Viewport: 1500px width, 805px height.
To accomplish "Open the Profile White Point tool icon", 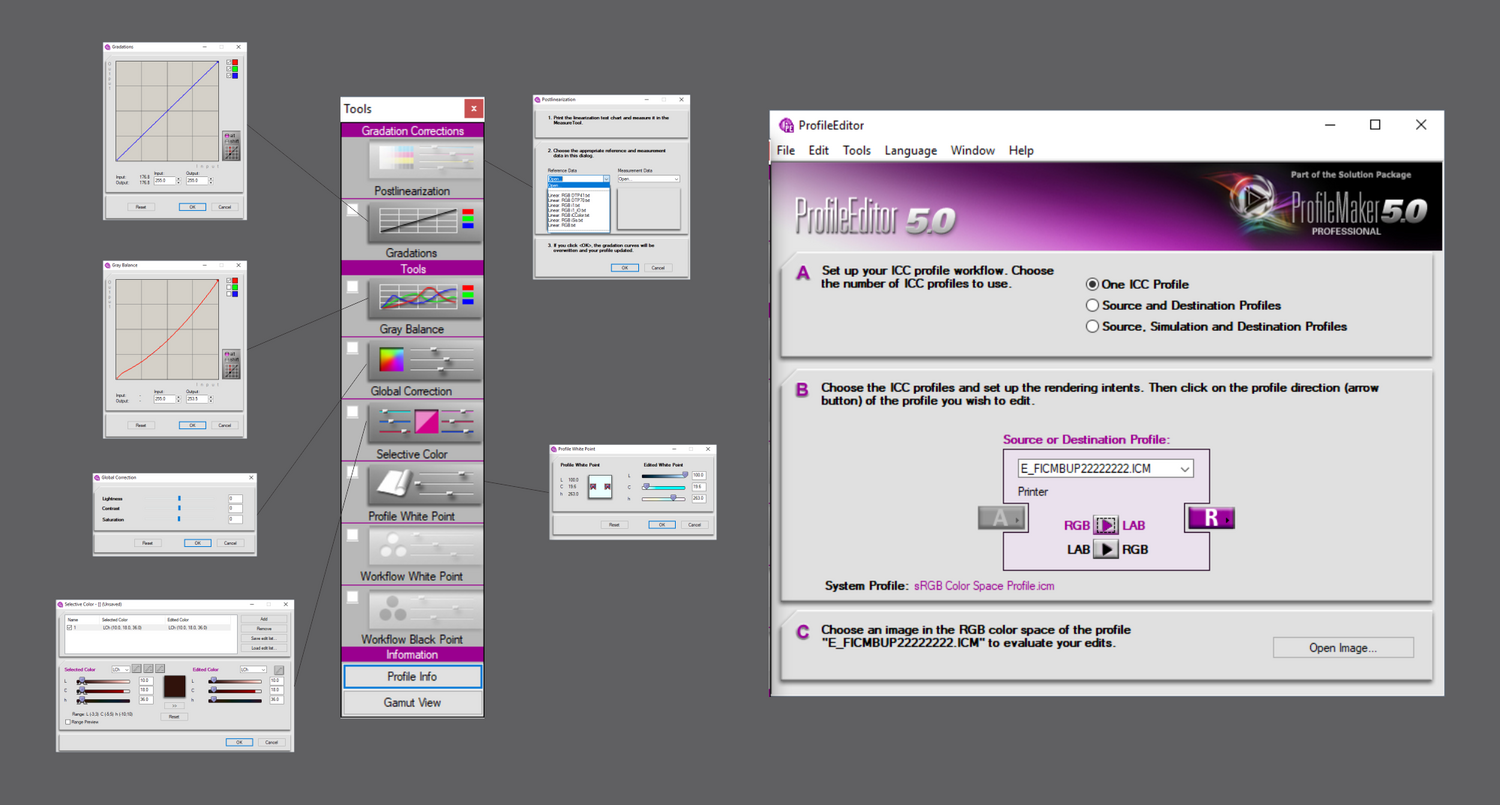I will pyautogui.click(x=424, y=486).
